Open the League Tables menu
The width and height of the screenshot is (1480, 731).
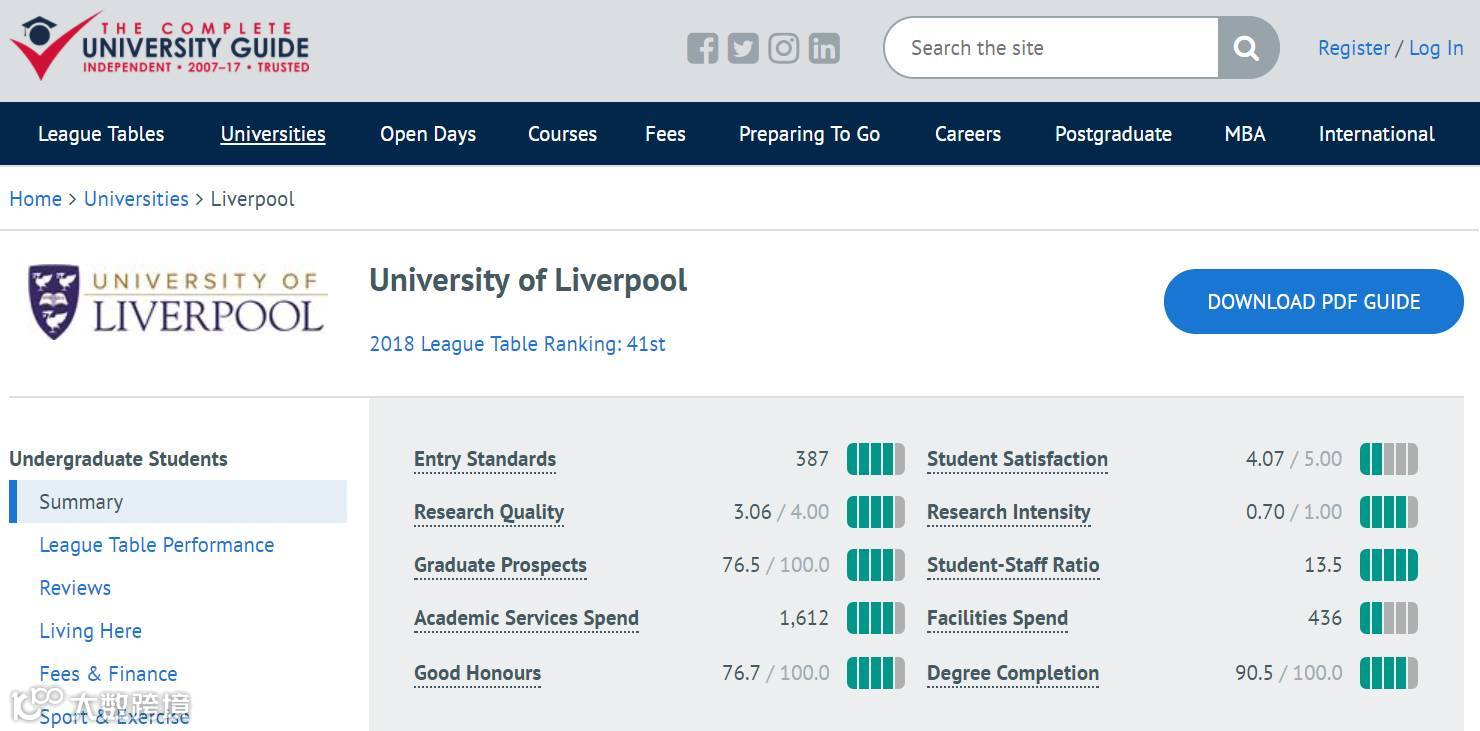101,134
